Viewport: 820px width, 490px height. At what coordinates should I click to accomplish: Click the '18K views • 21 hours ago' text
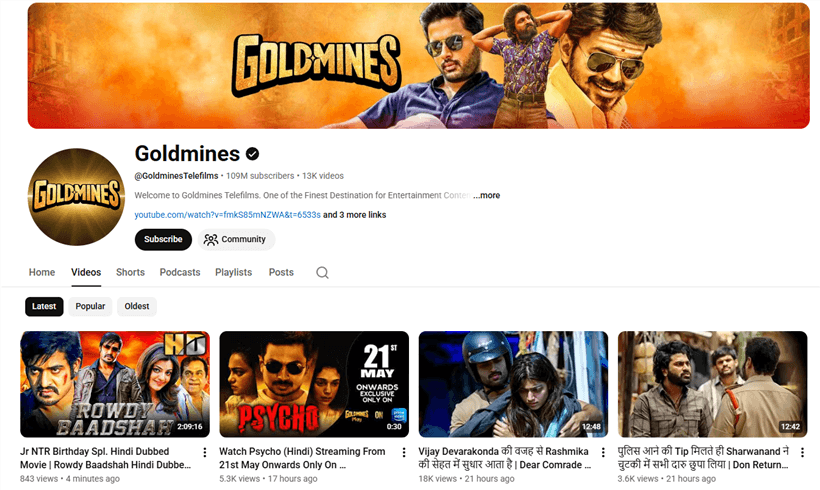(466, 478)
